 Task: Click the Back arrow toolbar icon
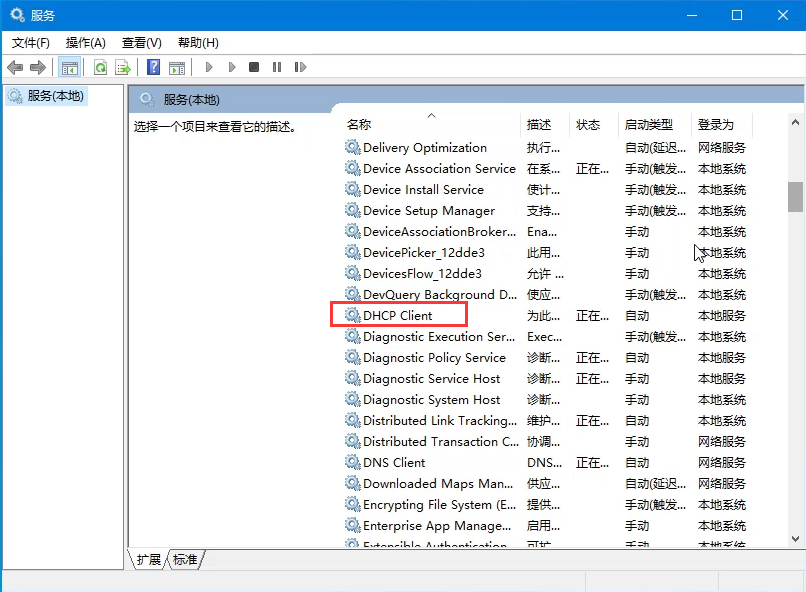15,67
